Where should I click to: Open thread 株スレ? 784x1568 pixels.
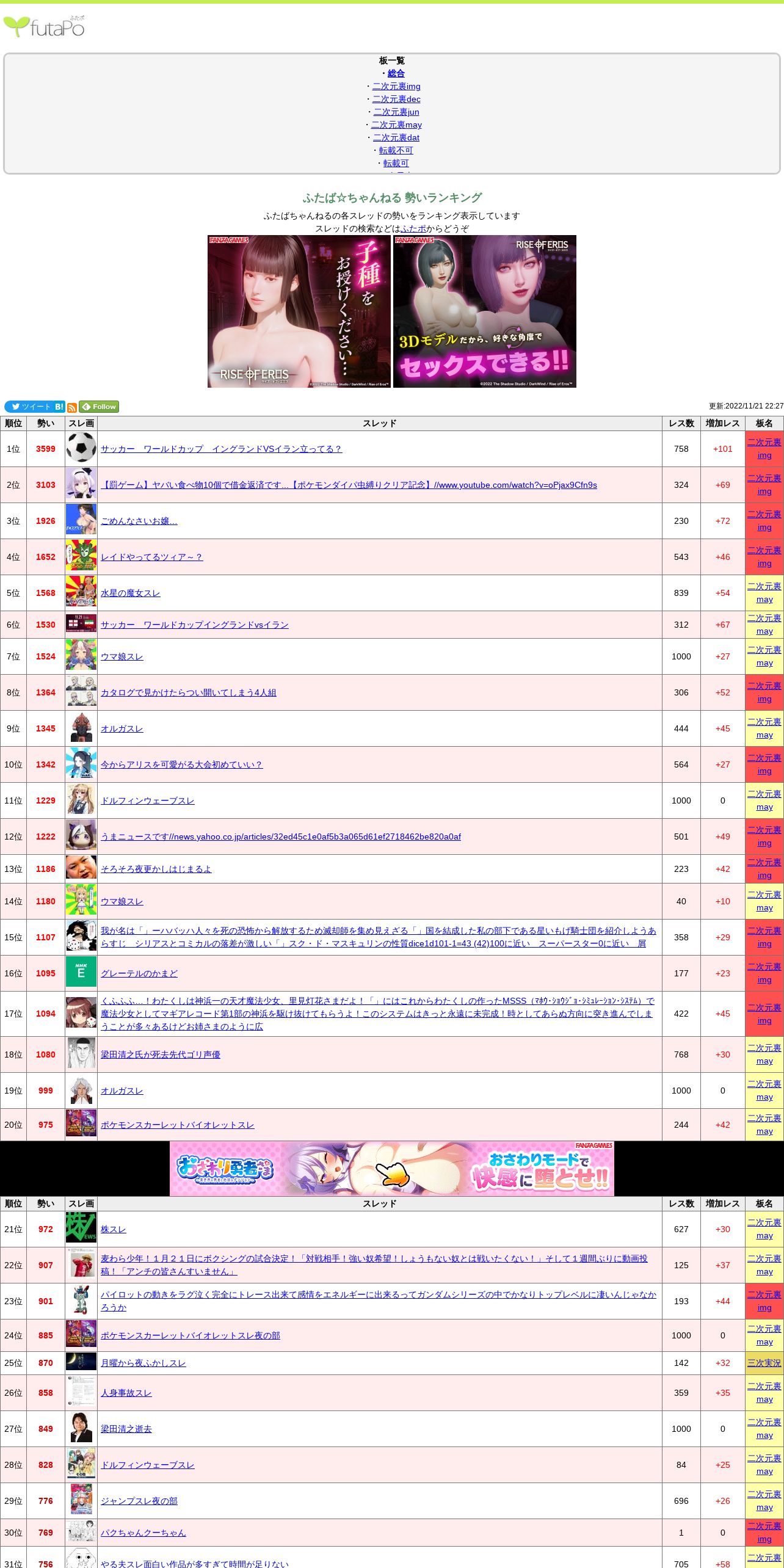[x=113, y=1229]
